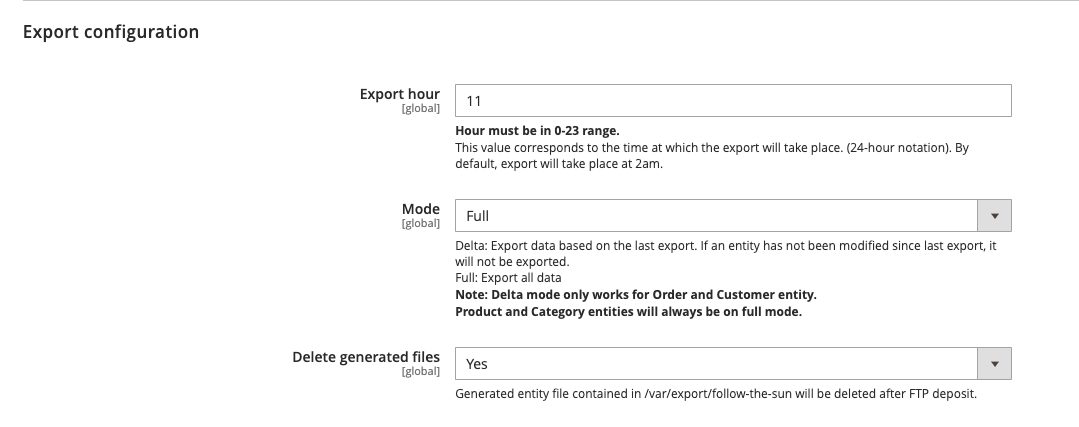The height and width of the screenshot is (427, 1079).
Task: Click the Mode field label
Action: [420, 209]
